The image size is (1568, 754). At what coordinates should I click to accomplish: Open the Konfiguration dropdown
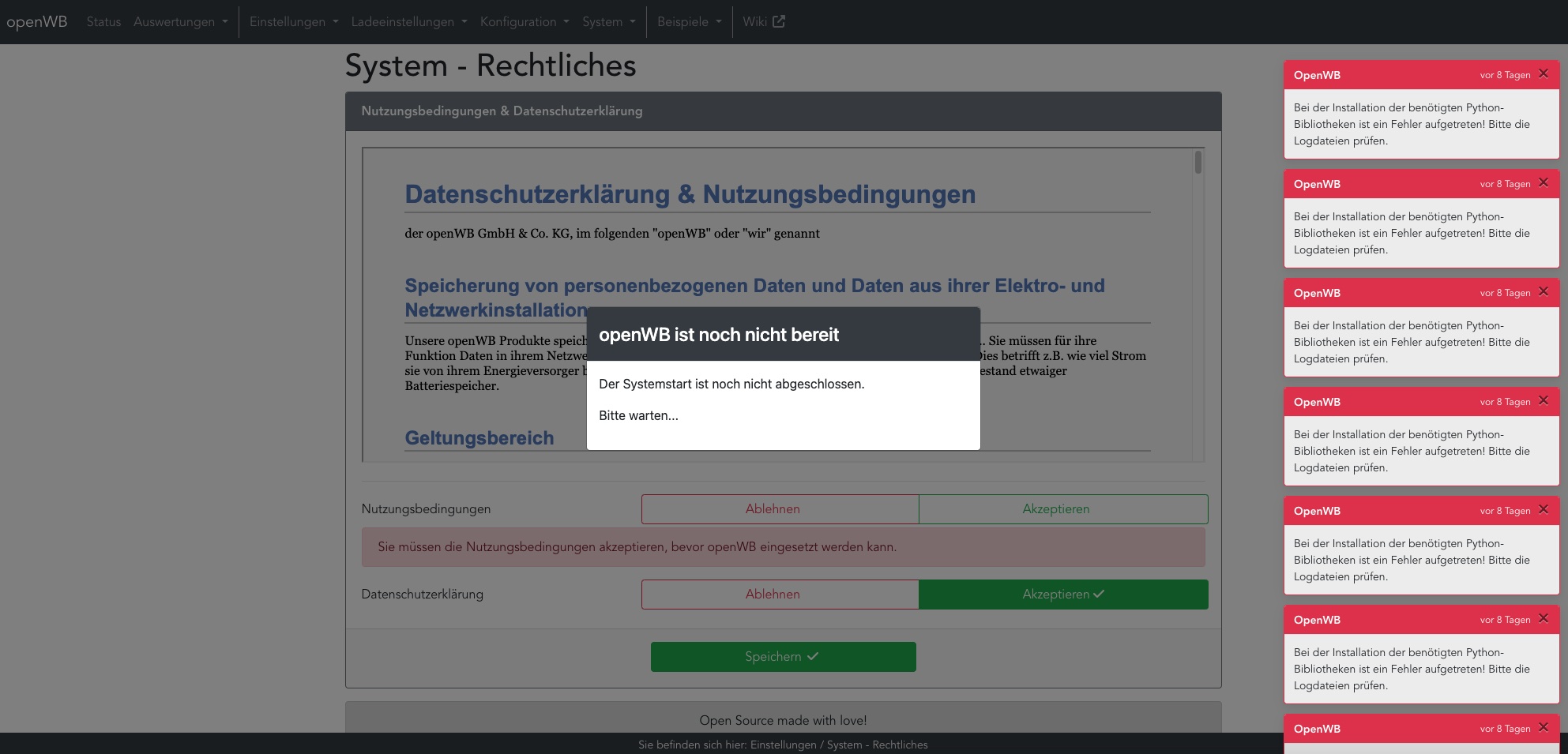pos(525,21)
